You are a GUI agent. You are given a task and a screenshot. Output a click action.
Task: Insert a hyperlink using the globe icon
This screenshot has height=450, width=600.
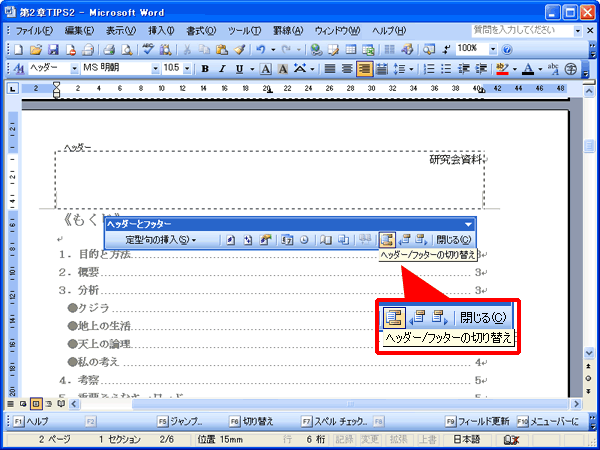[x=316, y=49]
